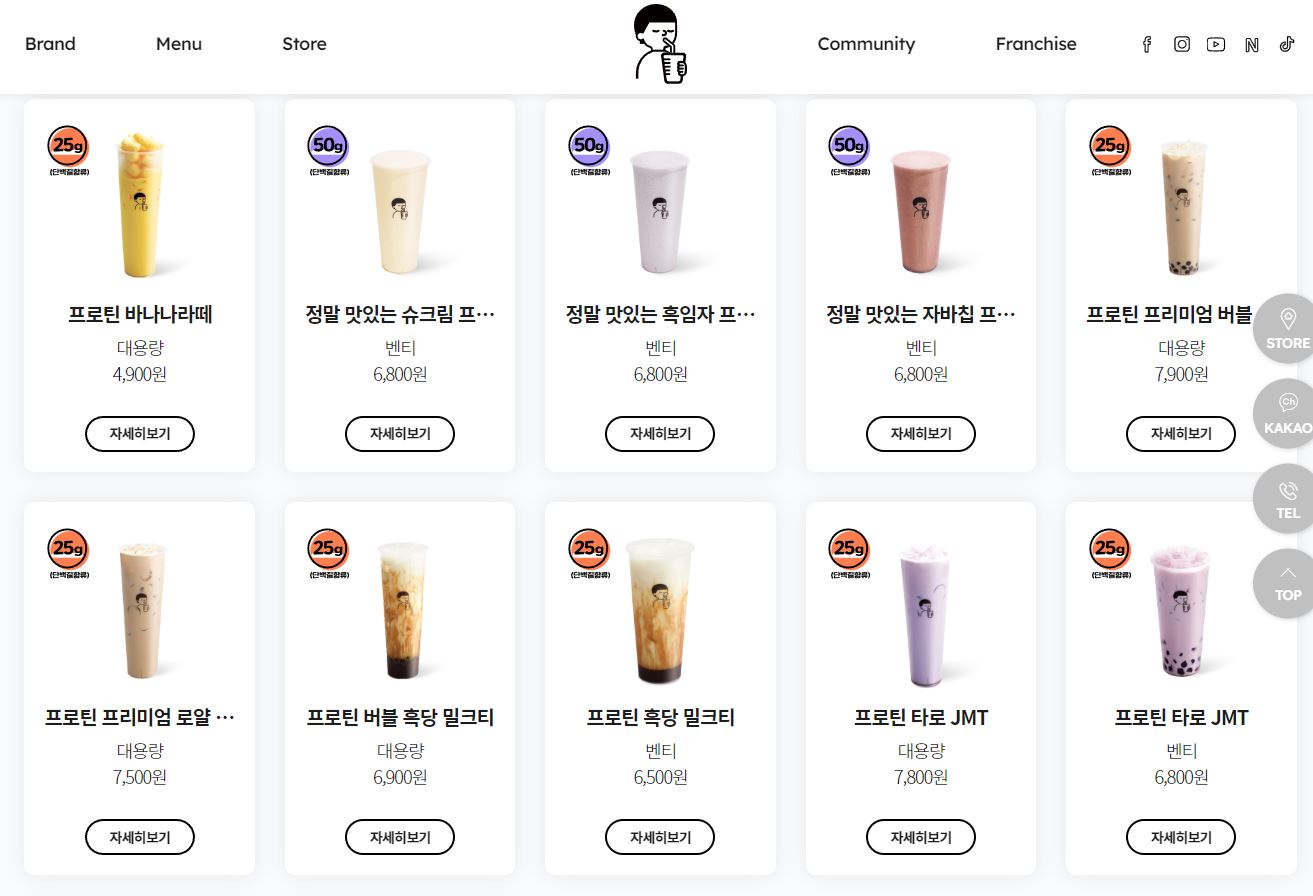Viewport: 1313px width, 896px height.
Task: Go to Store navigation item
Action: [x=304, y=44]
